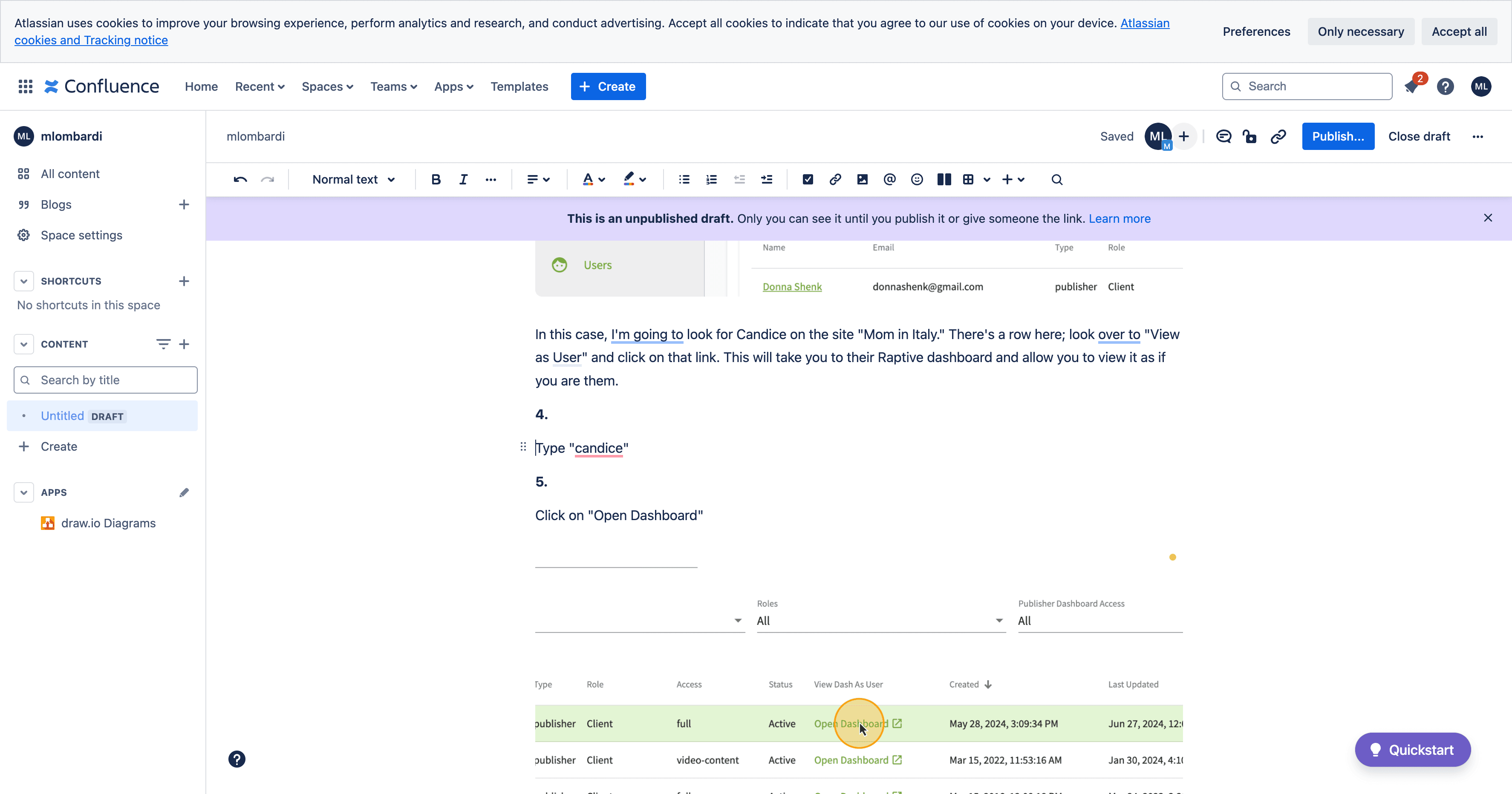Open the Quickstart panel
Viewport: 1512px width, 794px height.
click(1412, 750)
